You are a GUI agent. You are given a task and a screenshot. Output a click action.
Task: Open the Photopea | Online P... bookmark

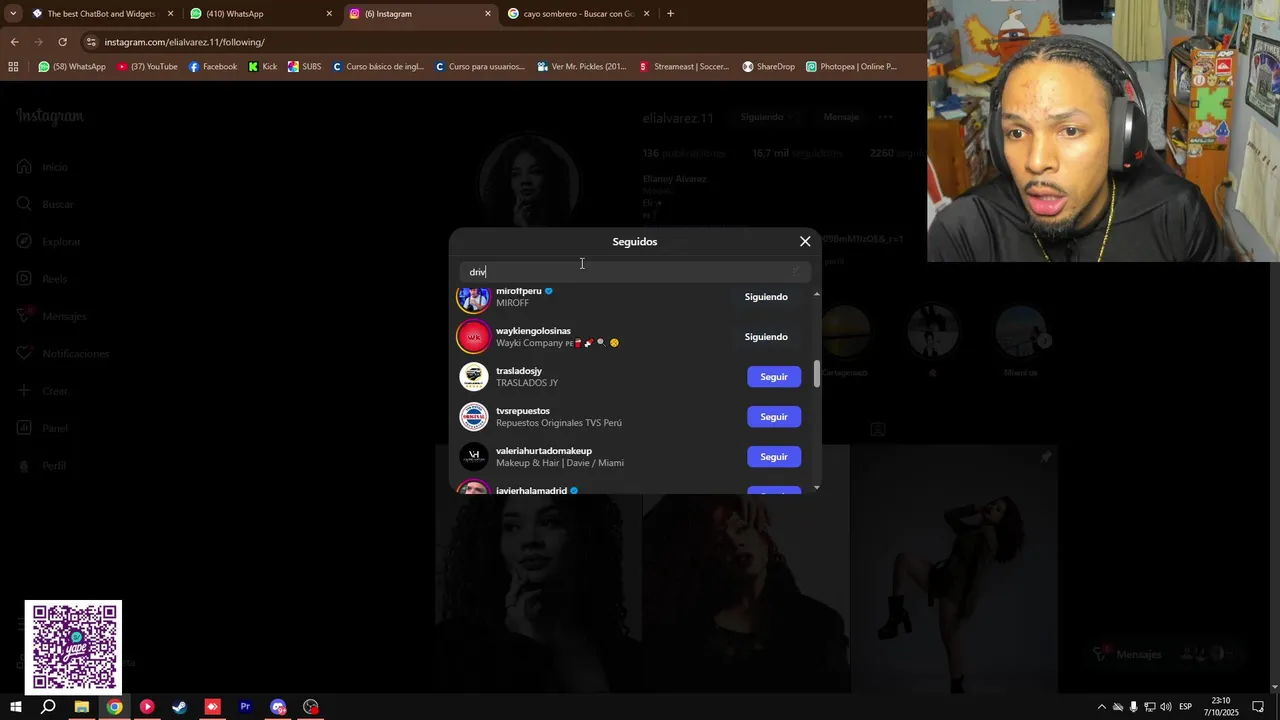pyautogui.click(x=851, y=67)
